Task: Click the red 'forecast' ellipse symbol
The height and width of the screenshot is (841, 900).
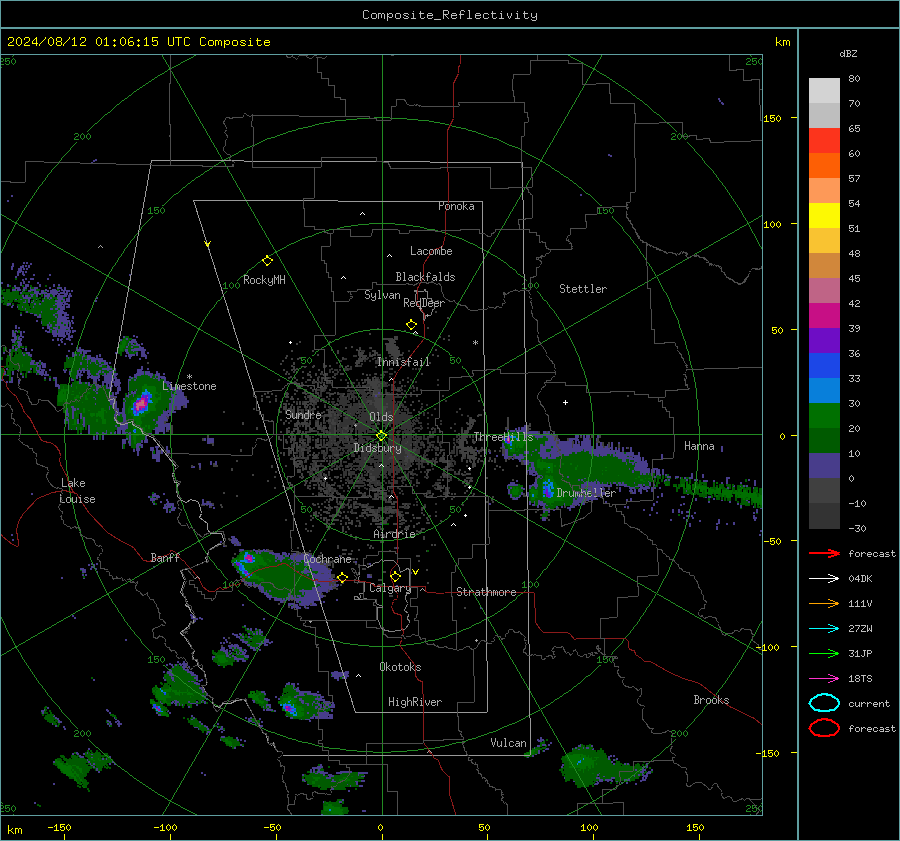Action: click(x=824, y=728)
